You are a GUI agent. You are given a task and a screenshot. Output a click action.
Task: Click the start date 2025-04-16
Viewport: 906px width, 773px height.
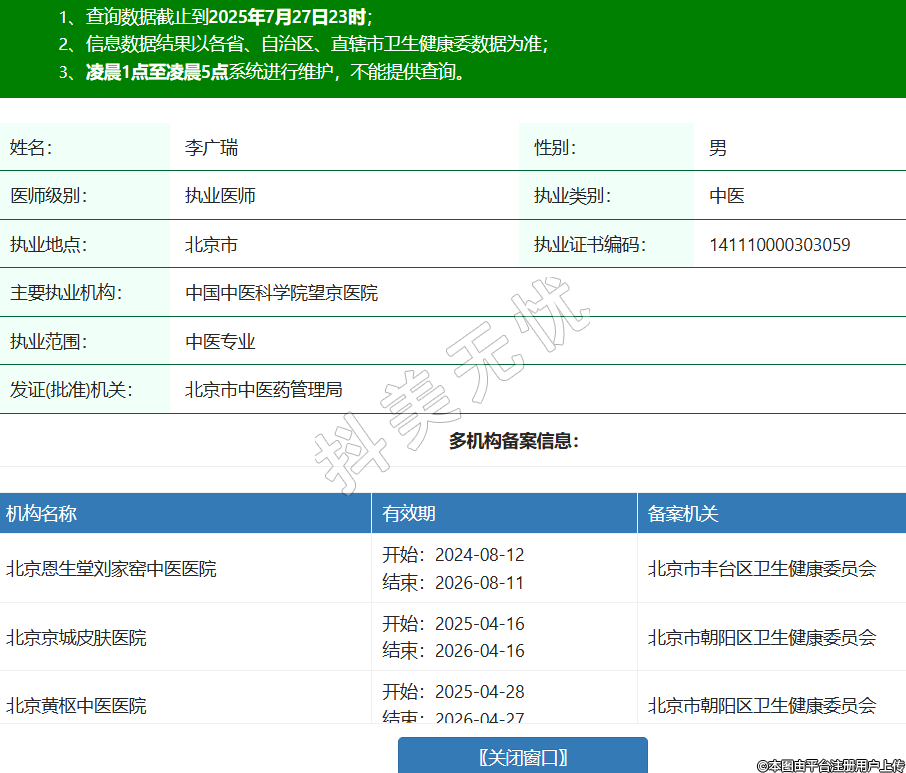(x=479, y=624)
